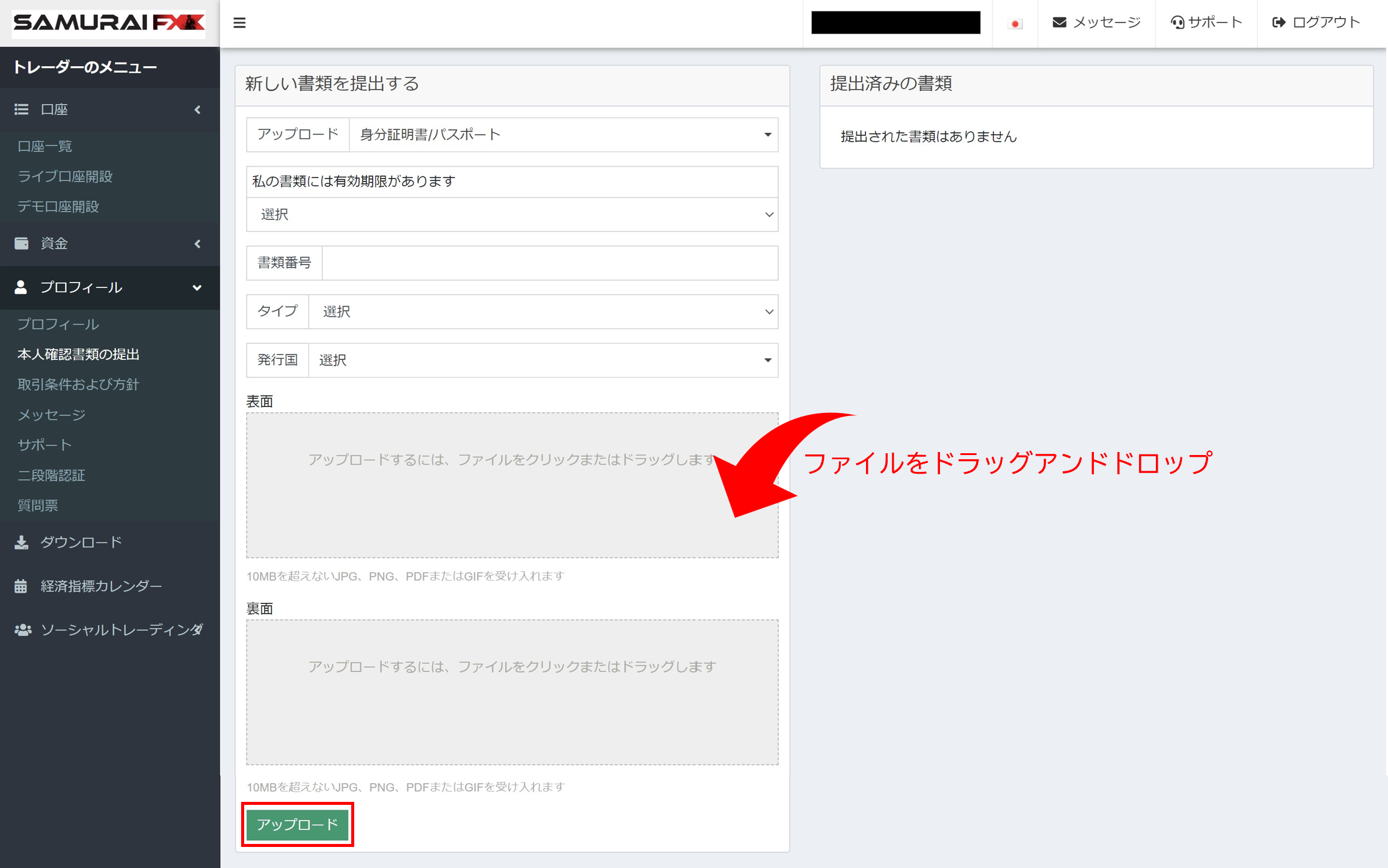Image resolution: width=1388 pixels, height=868 pixels.
Task: Click the person icon beside プロフィール
Action: (21, 287)
